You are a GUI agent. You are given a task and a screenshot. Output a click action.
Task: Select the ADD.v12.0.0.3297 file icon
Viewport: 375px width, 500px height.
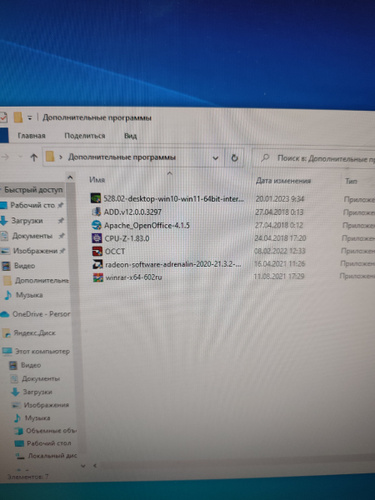point(96,212)
